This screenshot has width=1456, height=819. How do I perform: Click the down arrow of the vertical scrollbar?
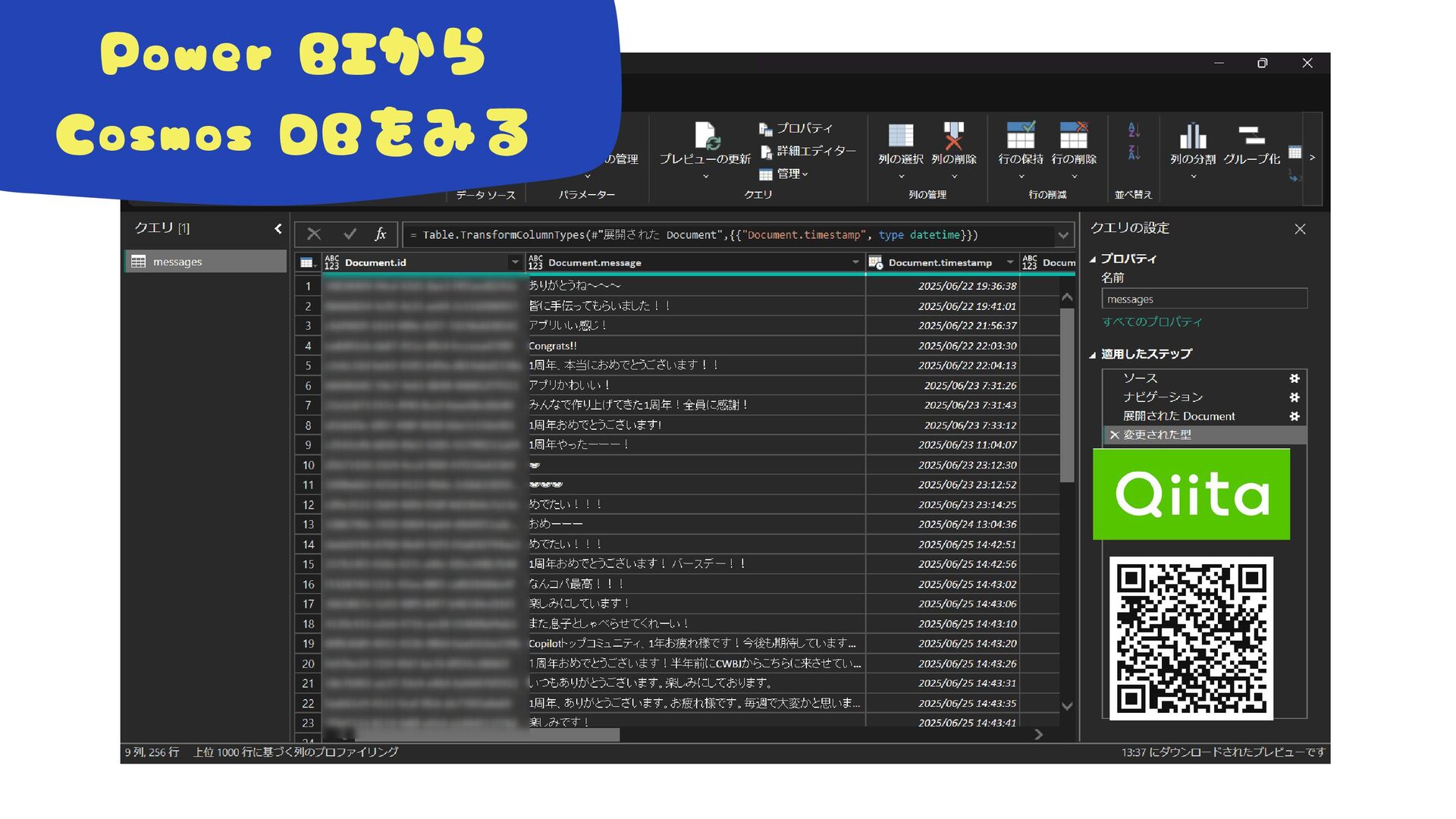[1067, 706]
